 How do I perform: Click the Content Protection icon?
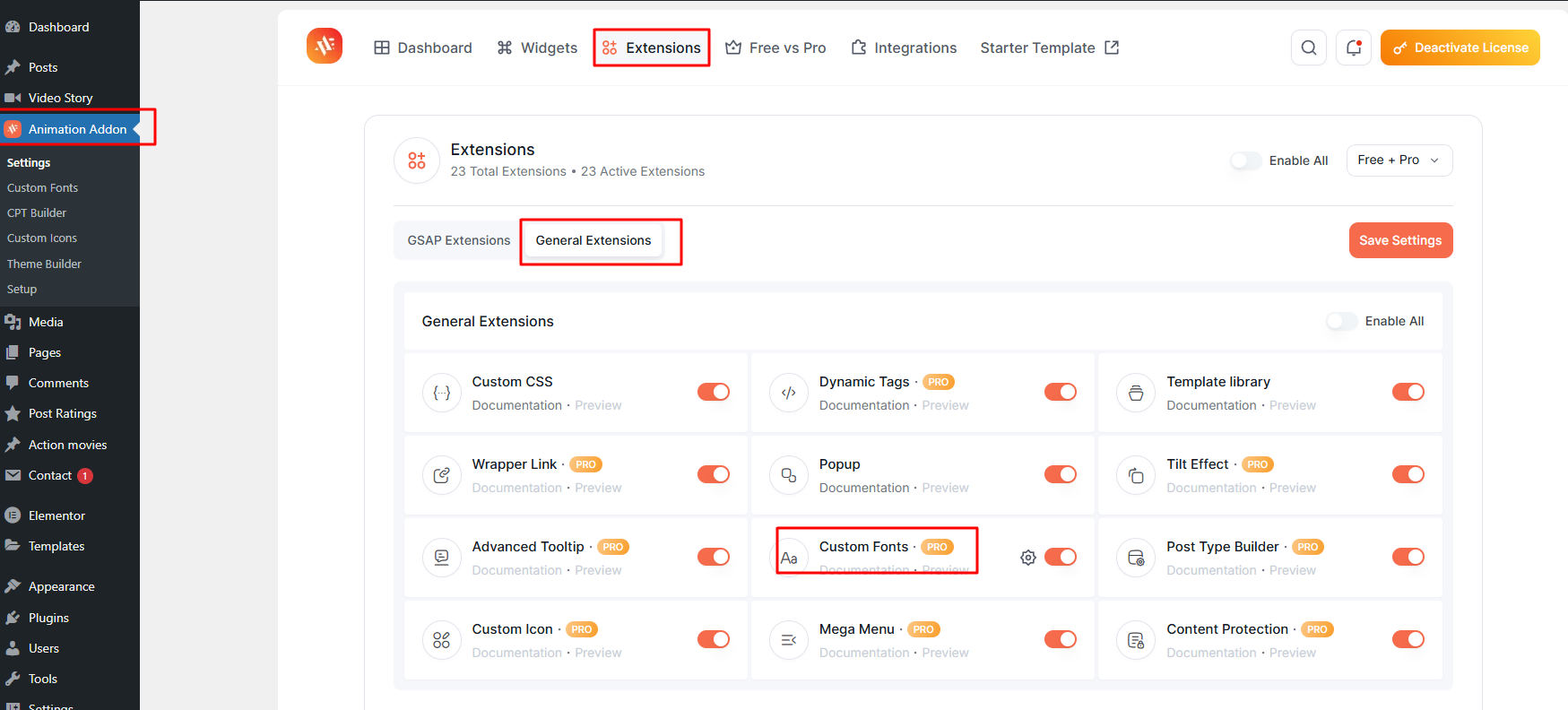(1136, 640)
